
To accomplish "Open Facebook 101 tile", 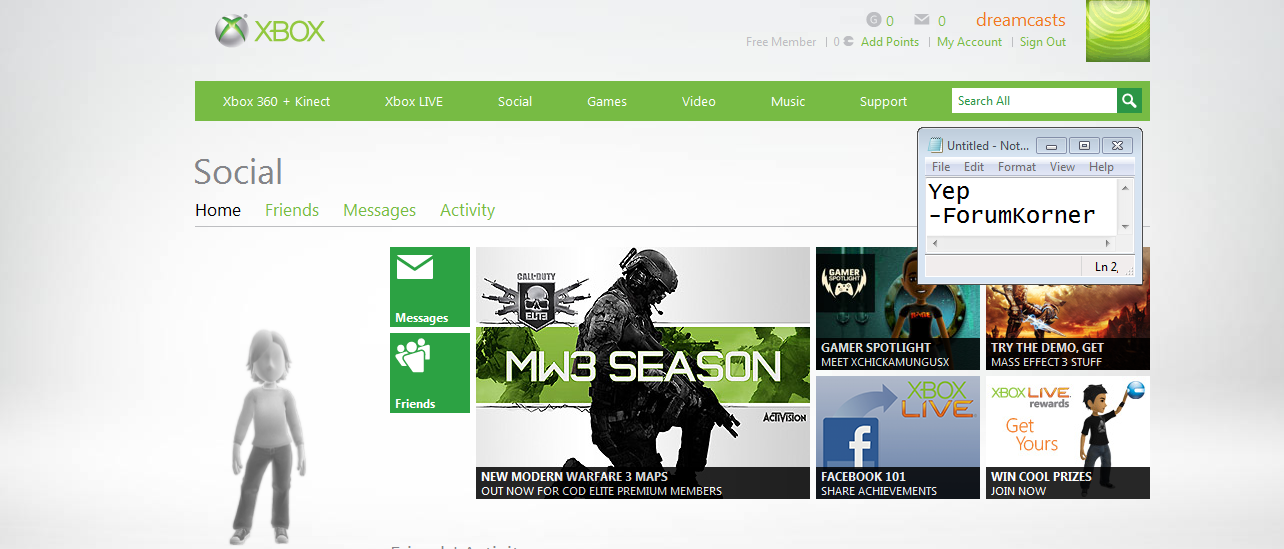I will coord(898,437).
